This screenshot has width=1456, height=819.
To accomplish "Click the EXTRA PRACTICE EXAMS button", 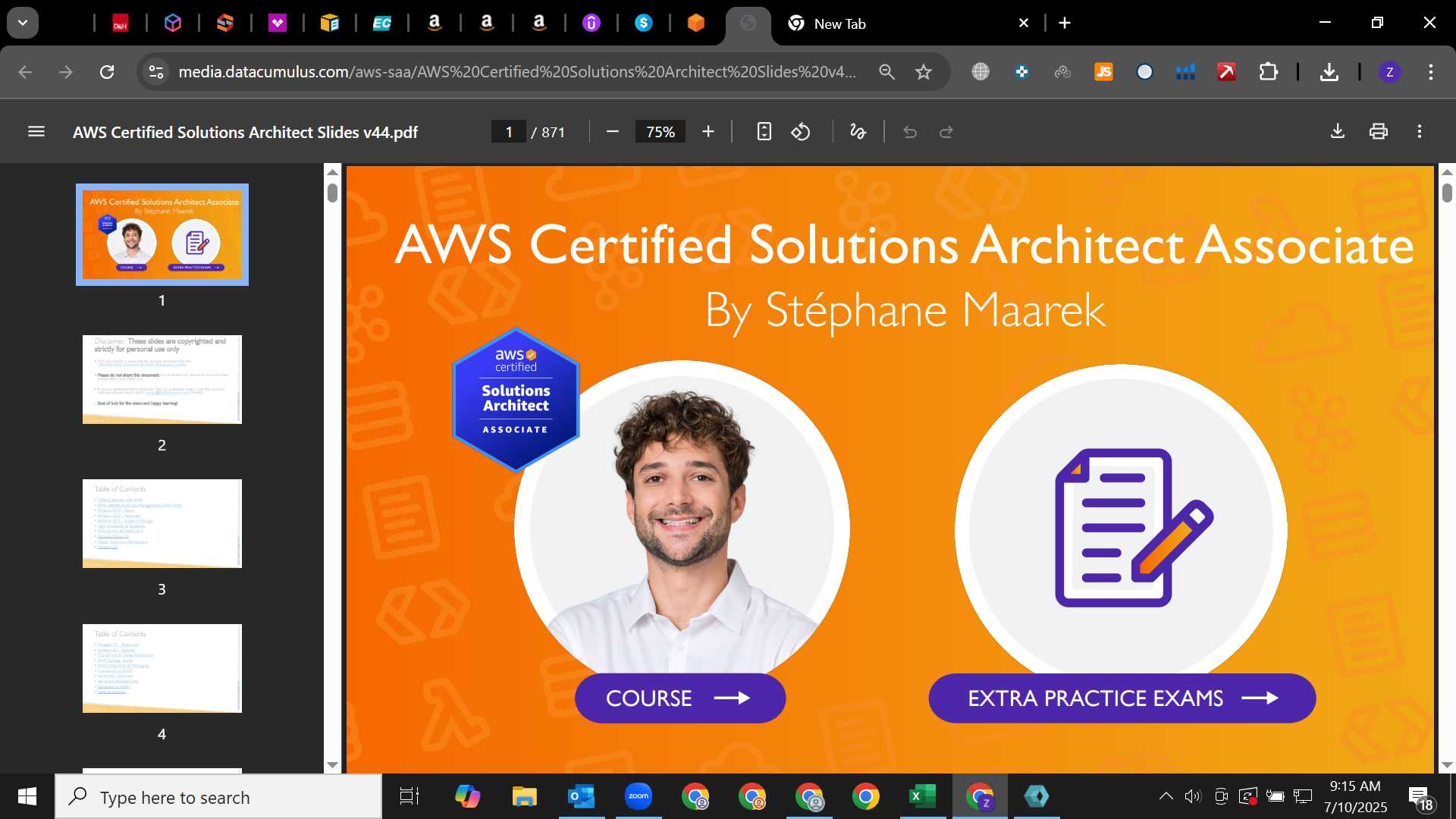I will (x=1122, y=698).
